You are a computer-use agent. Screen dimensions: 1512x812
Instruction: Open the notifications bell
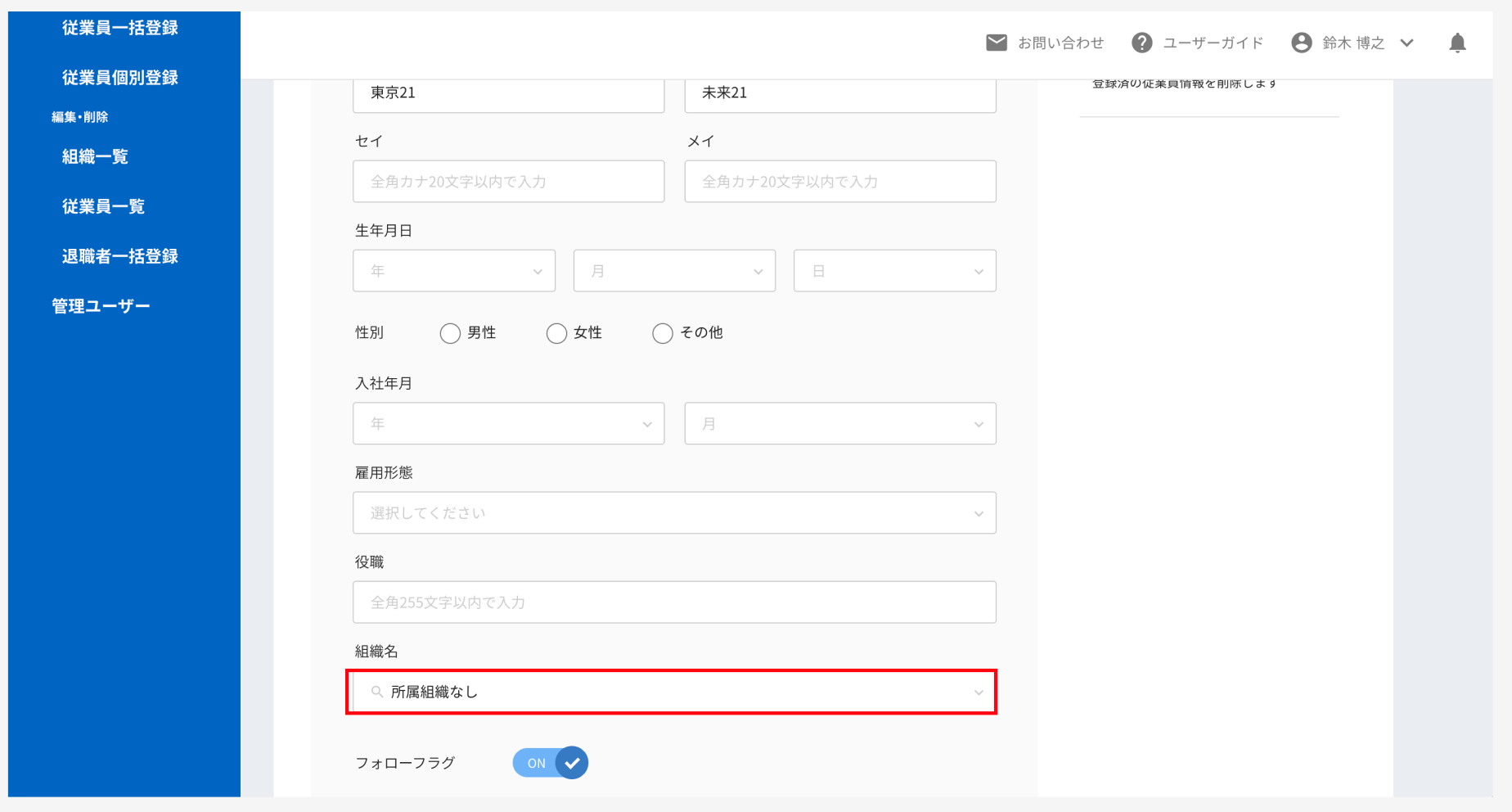pos(1457,43)
